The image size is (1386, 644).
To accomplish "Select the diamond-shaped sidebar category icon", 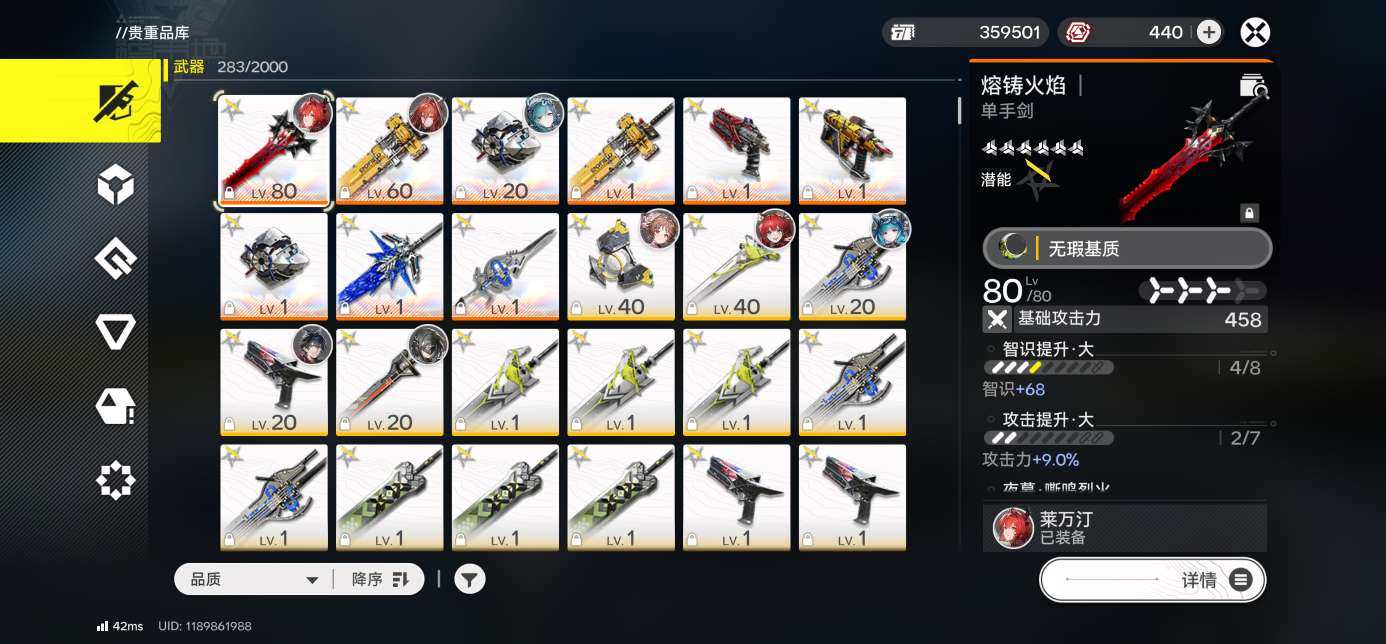I will coord(115,259).
